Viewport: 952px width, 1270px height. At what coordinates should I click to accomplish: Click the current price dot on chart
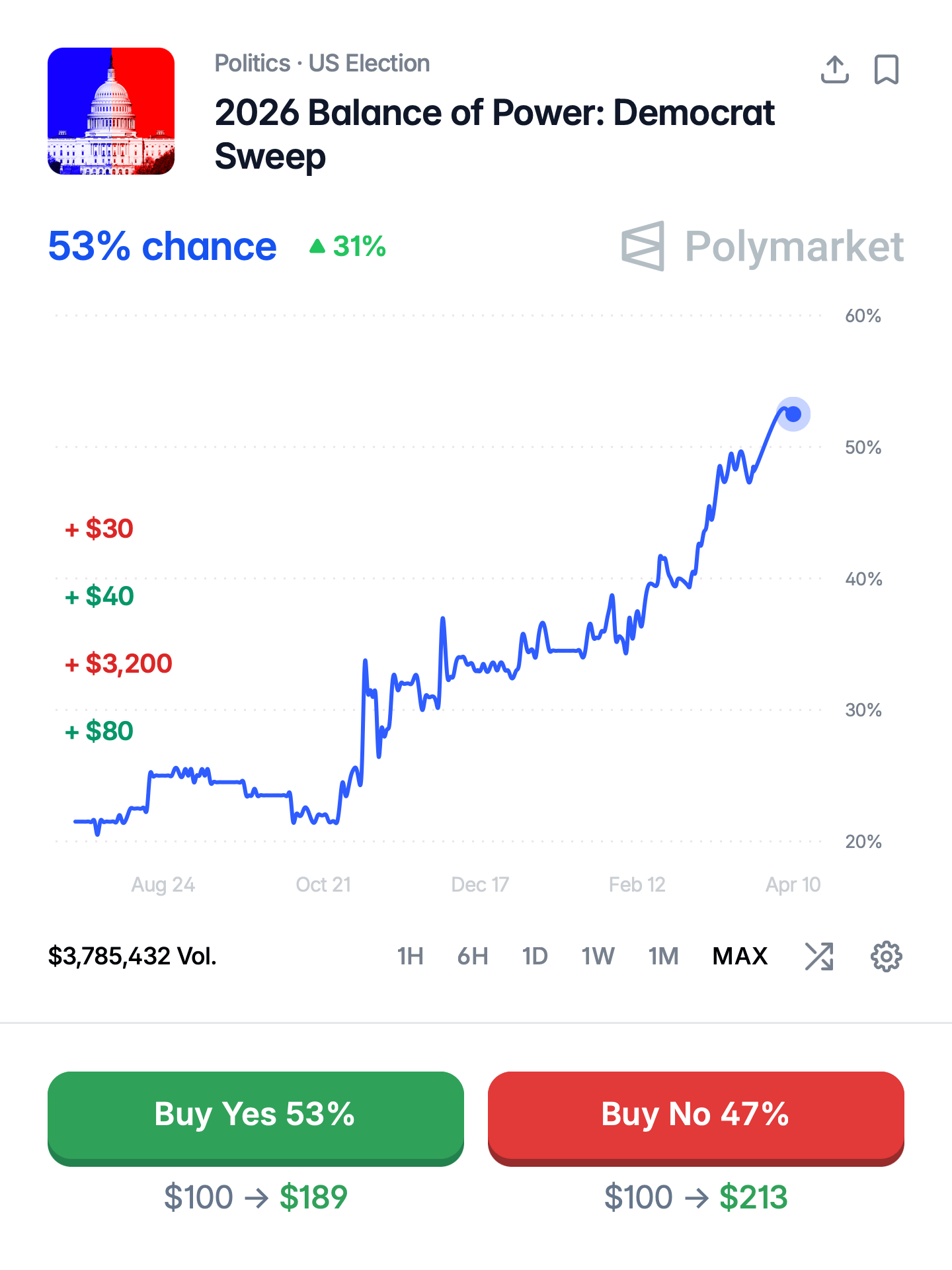[793, 414]
